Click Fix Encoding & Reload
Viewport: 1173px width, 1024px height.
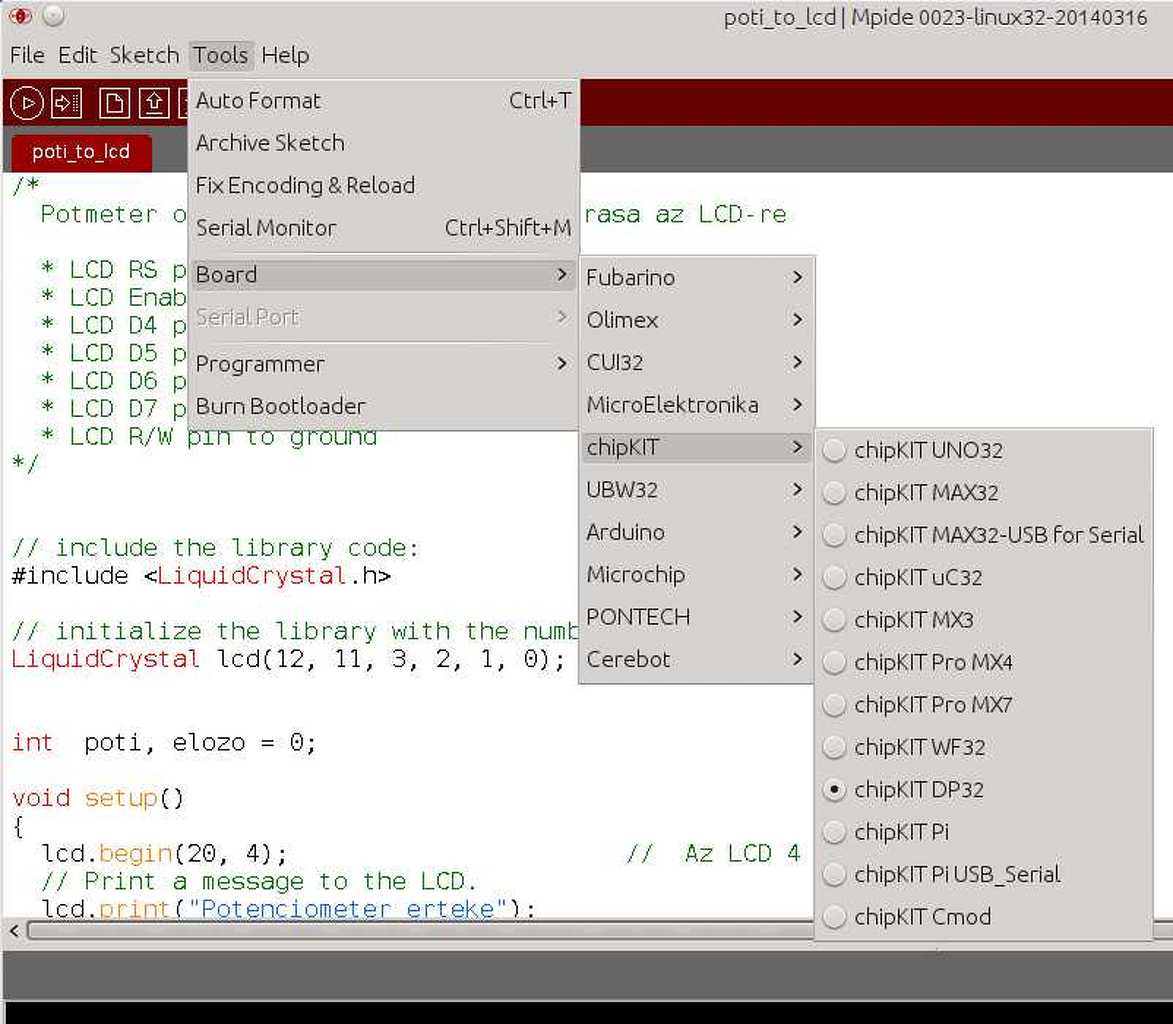pos(383,186)
